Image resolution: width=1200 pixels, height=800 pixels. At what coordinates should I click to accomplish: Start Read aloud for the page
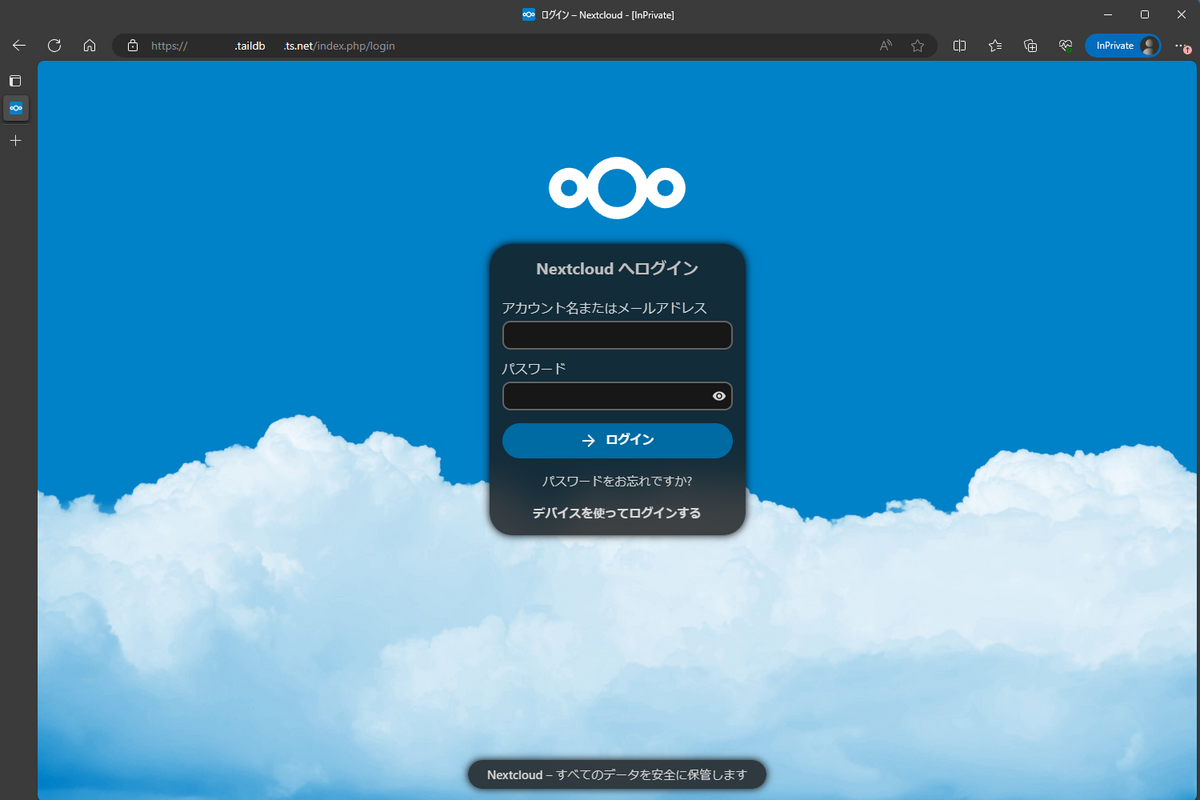884,45
